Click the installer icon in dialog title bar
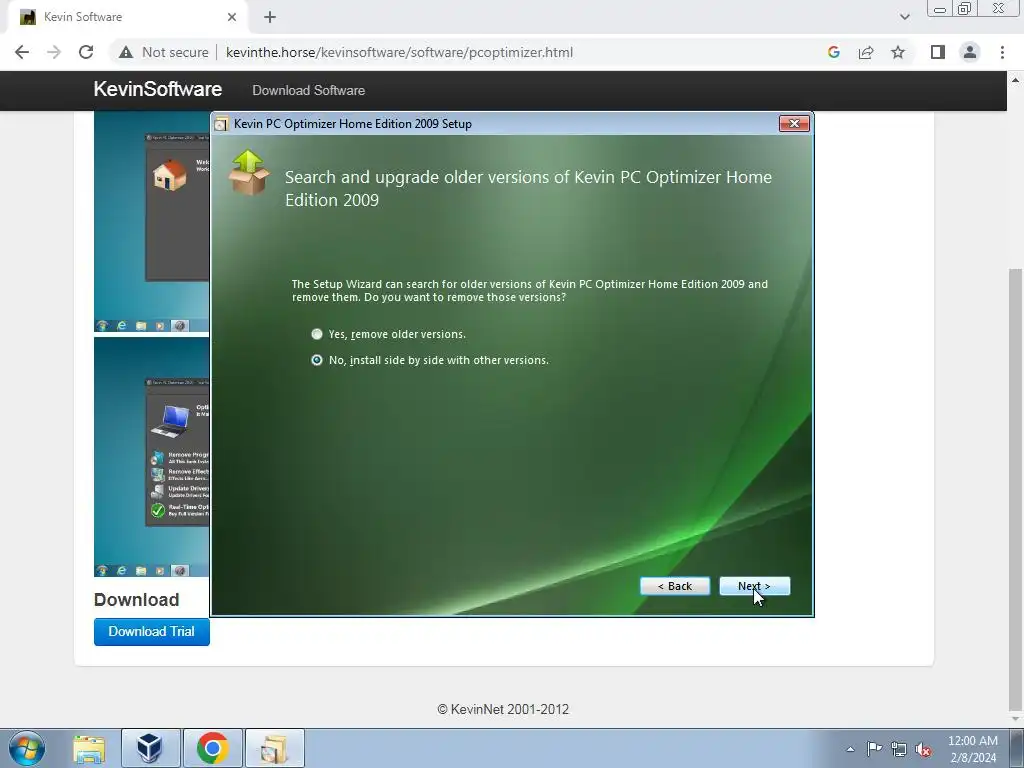Screen dimensions: 1024x768 click(x=221, y=124)
